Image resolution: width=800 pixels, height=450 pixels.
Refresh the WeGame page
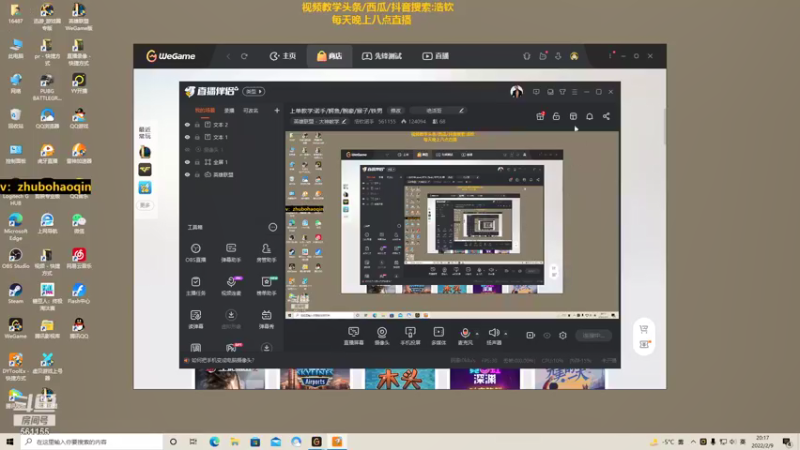tap(244, 56)
